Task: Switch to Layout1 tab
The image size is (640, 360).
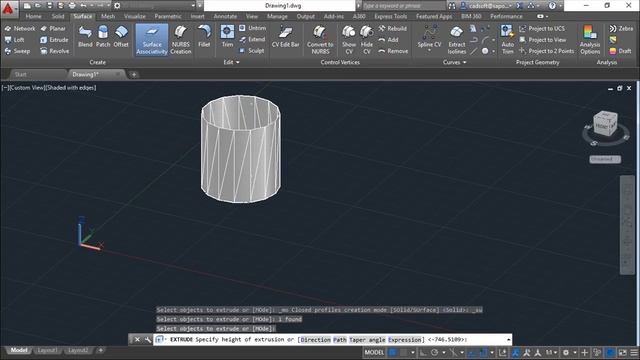Action: [x=47, y=350]
